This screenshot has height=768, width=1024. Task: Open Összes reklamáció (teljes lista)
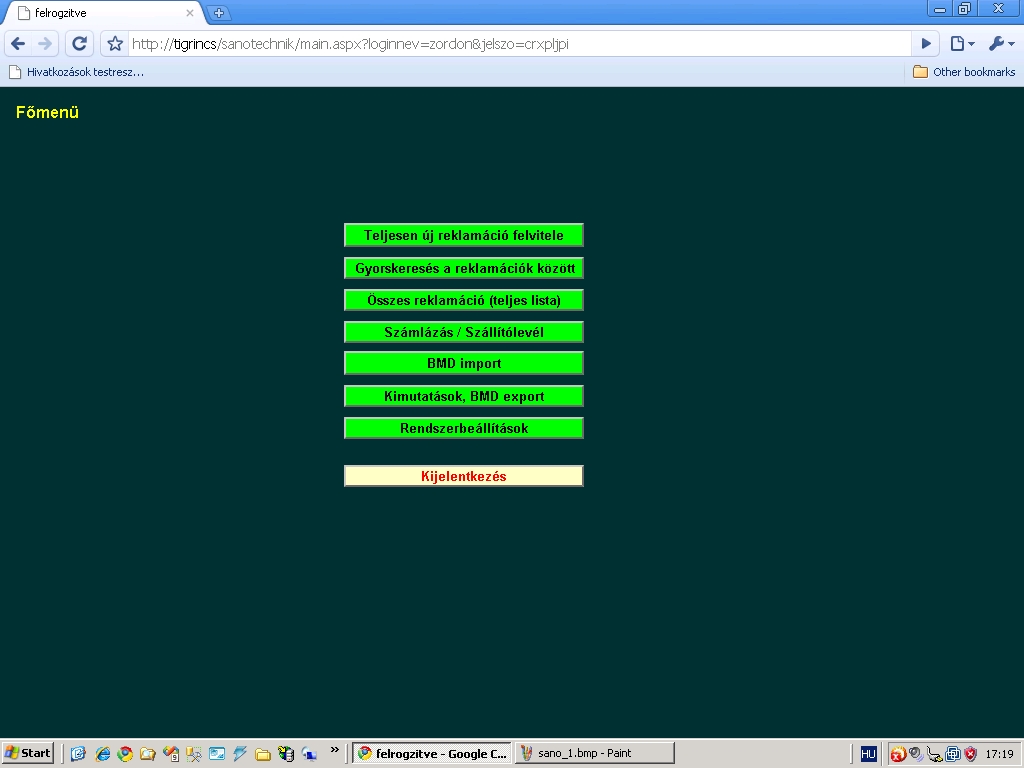point(464,300)
